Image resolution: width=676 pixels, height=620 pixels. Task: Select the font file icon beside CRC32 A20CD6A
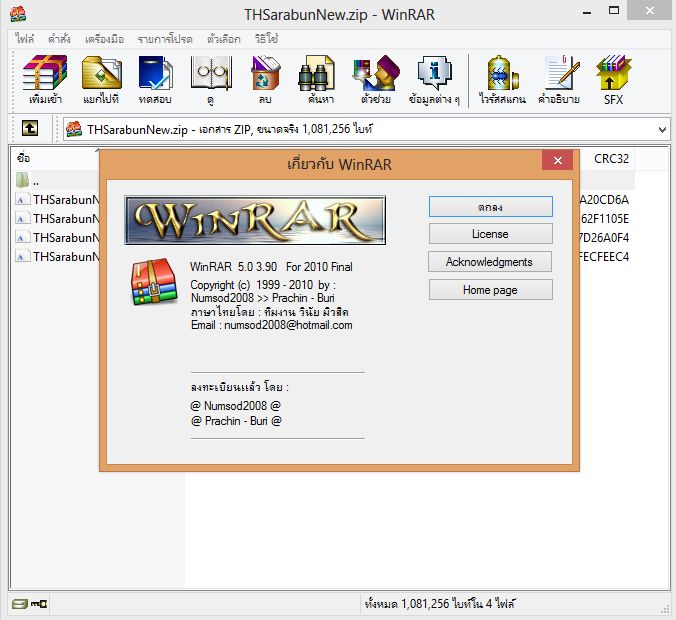[22, 199]
